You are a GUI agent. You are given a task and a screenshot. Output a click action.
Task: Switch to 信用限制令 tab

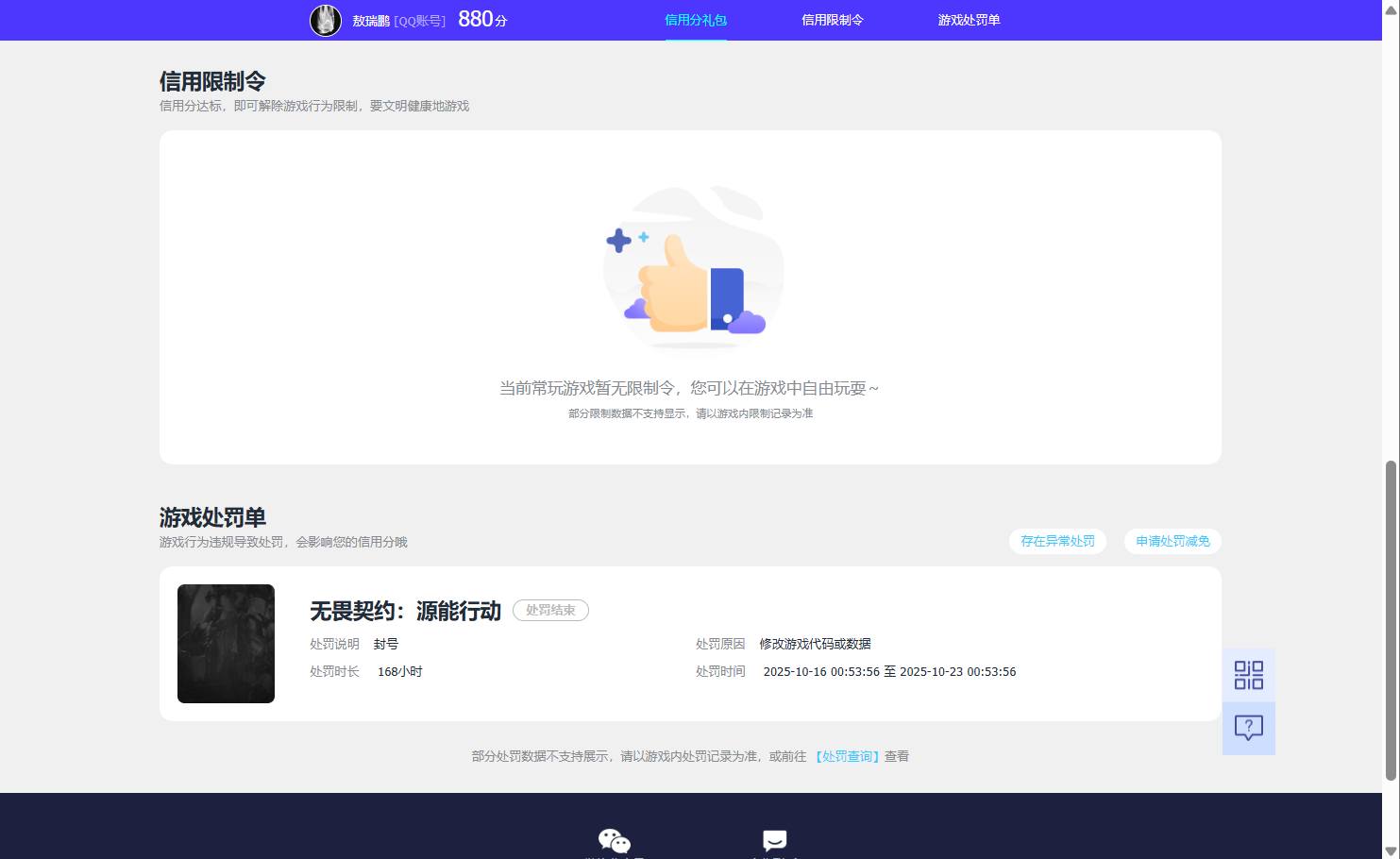833,20
